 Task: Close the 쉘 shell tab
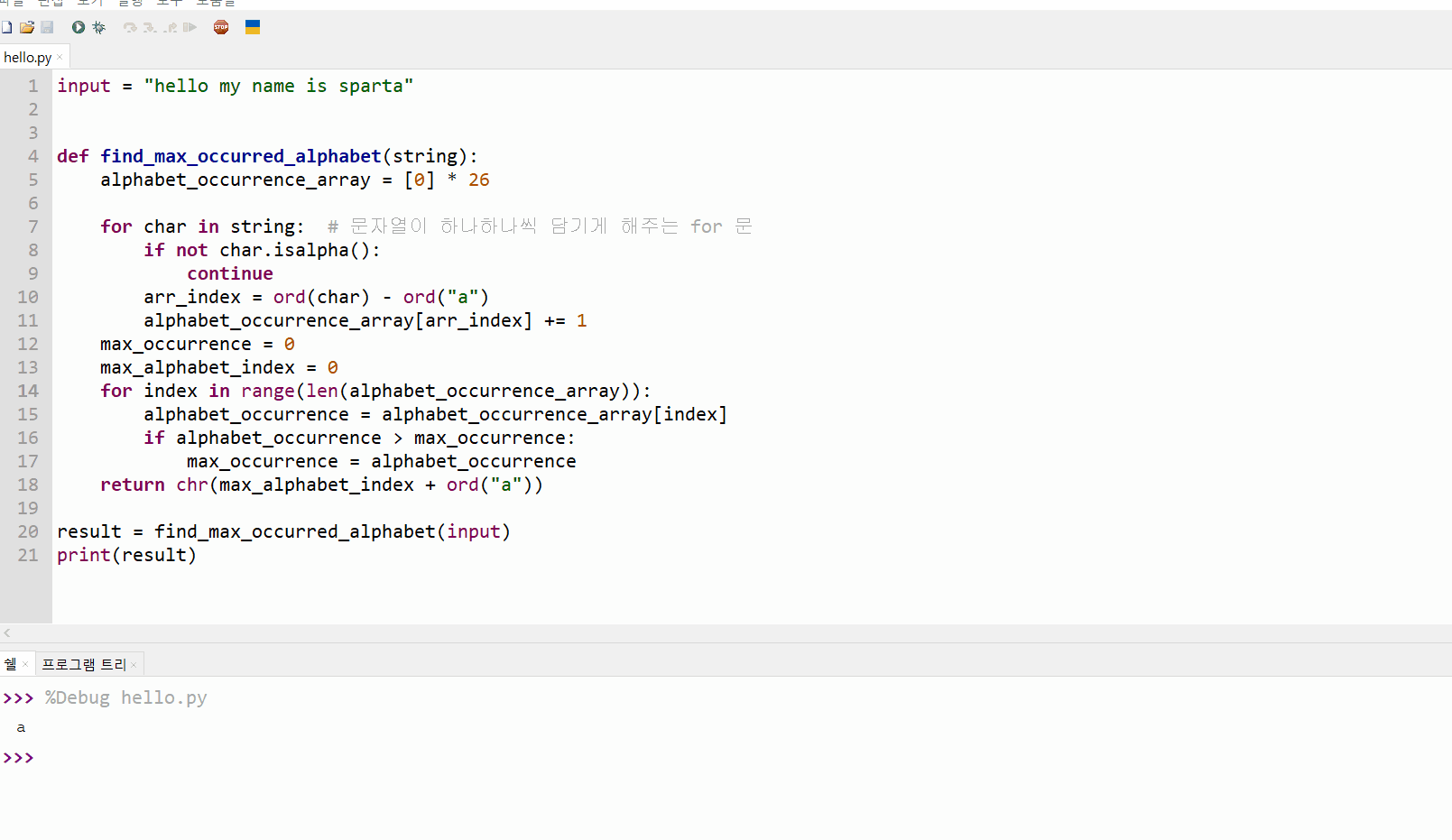pos(25,665)
